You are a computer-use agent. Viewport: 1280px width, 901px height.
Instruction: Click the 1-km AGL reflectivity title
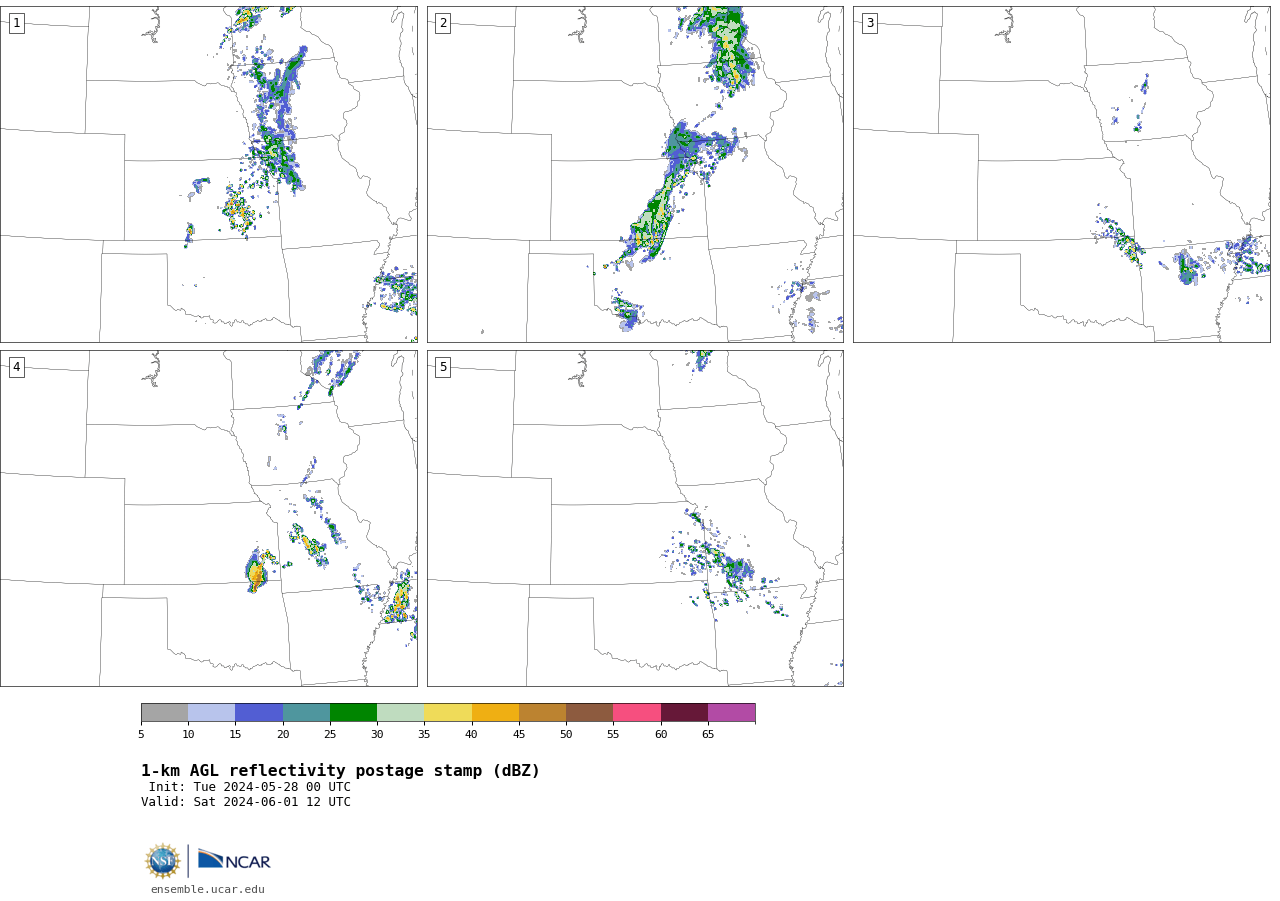click(340, 771)
